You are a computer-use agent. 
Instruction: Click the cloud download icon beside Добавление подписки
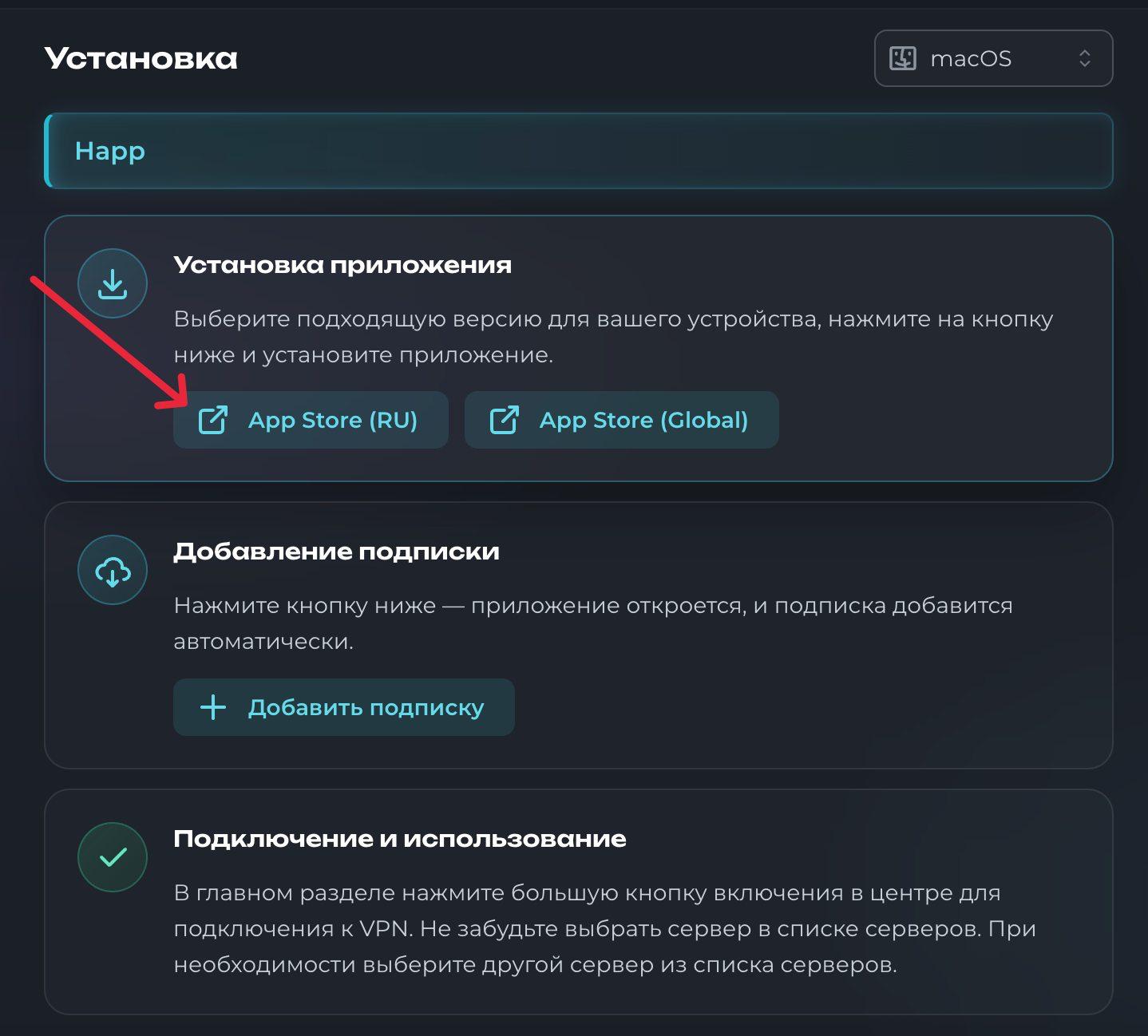[x=112, y=570]
